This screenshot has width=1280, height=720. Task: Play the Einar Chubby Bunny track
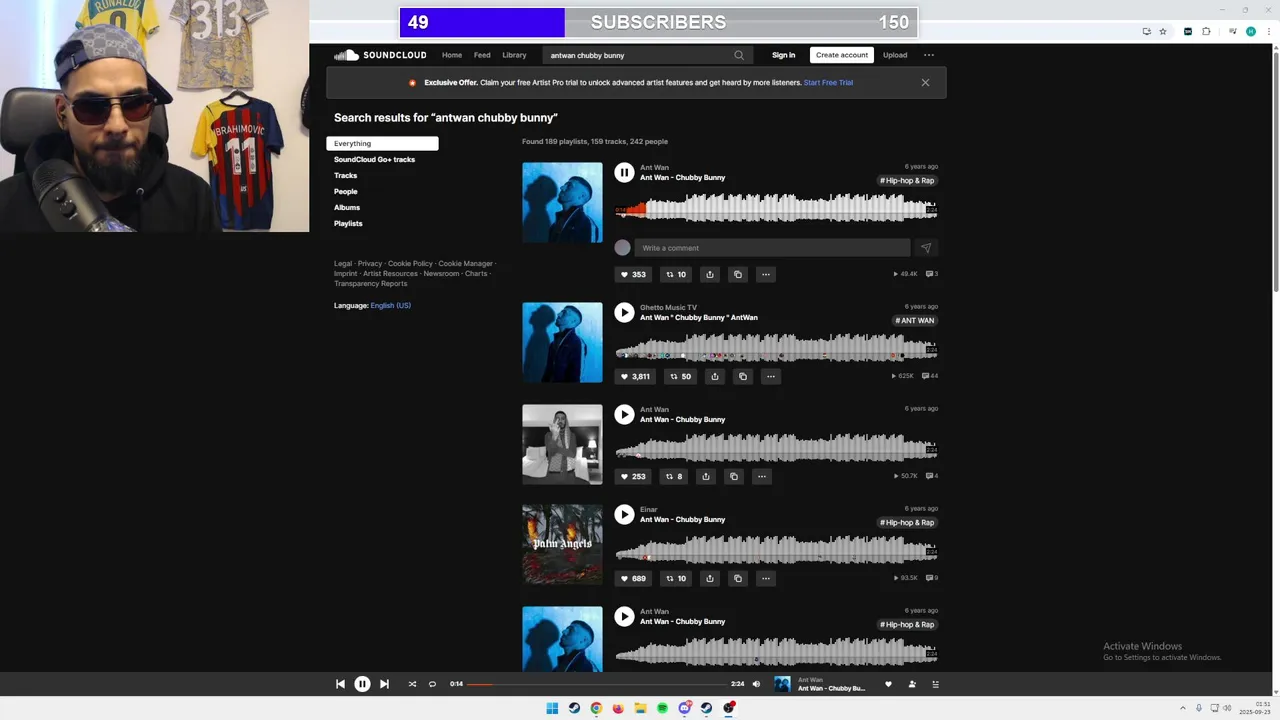[624, 515]
